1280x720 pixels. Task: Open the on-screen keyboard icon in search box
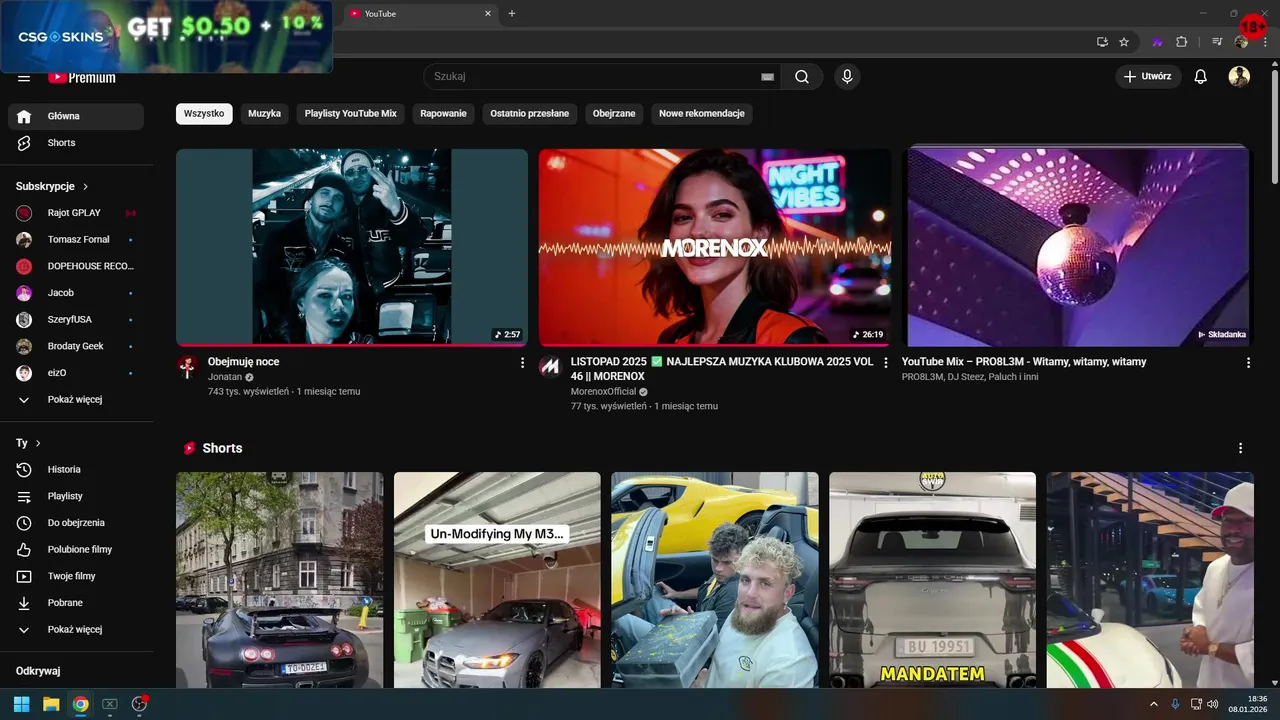tap(767, 77)
